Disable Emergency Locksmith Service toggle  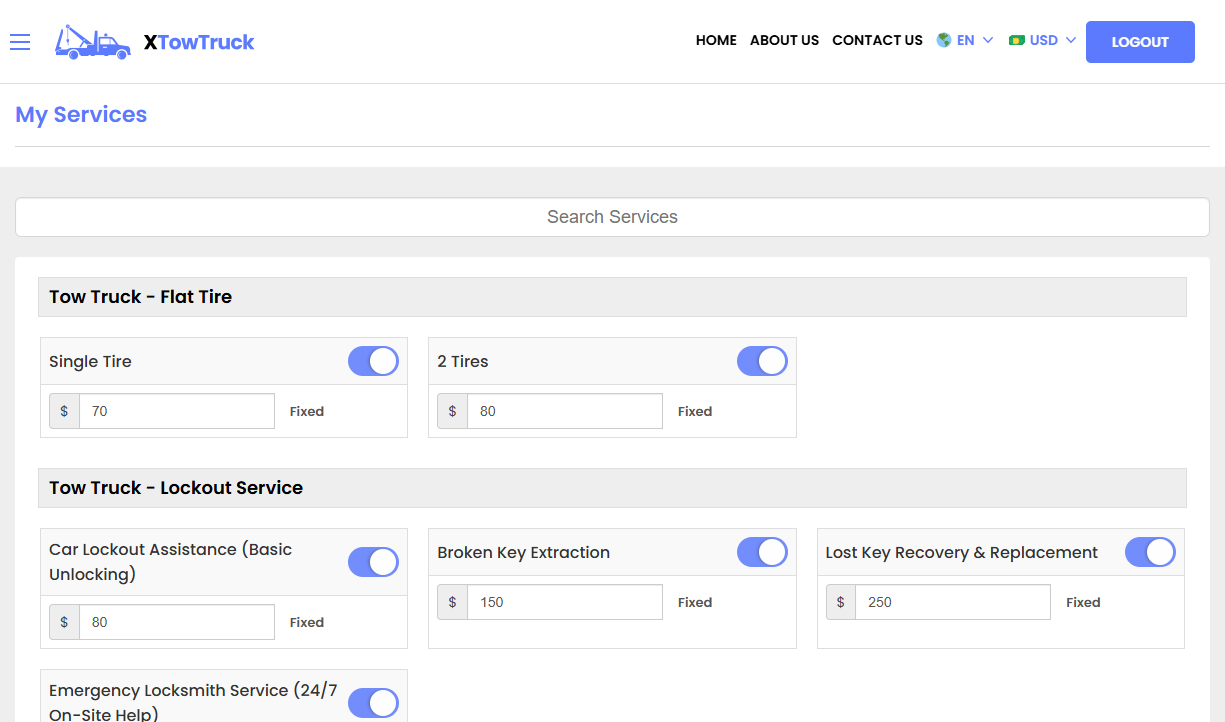373,703
